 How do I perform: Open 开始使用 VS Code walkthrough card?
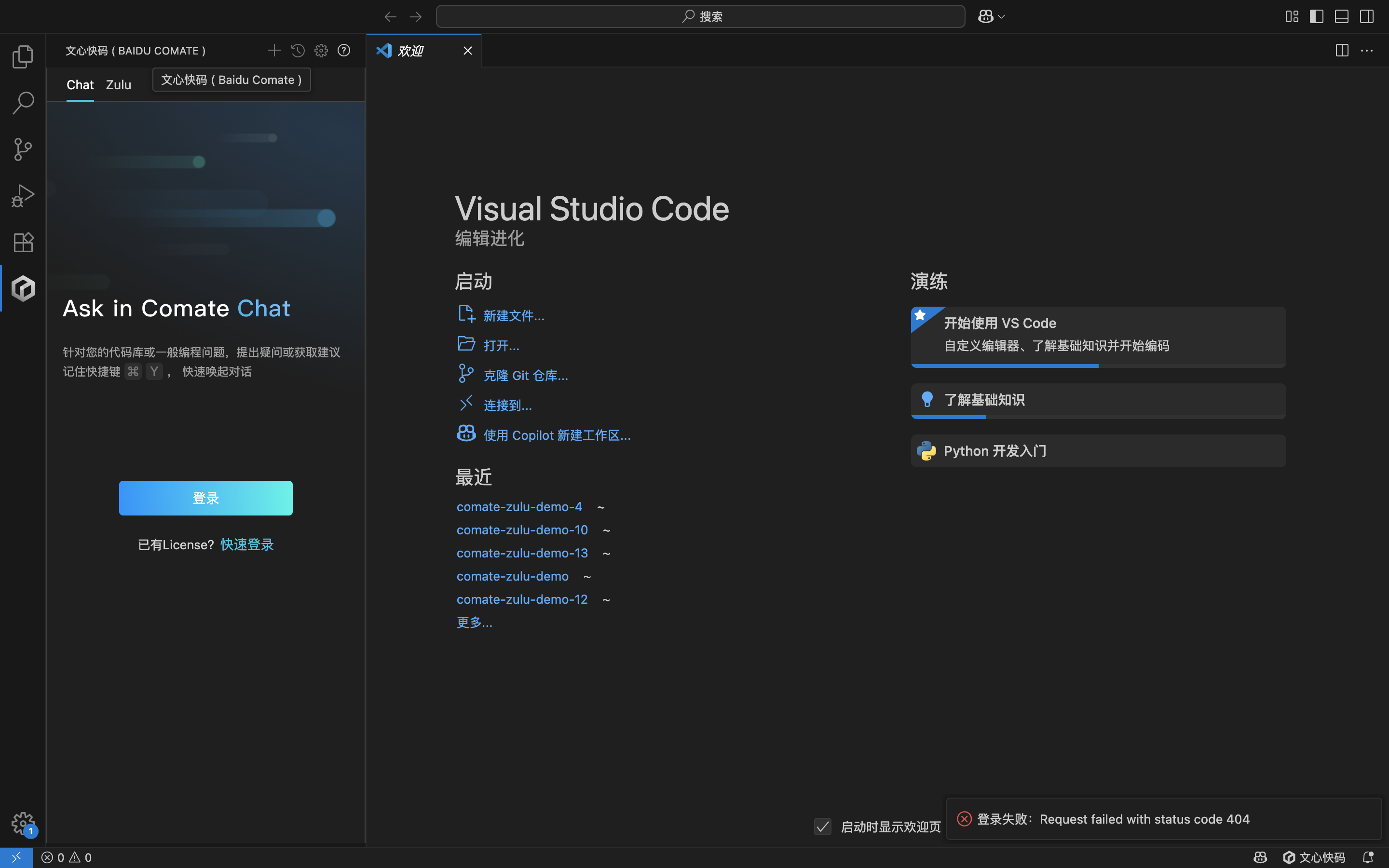point(1098,337)
